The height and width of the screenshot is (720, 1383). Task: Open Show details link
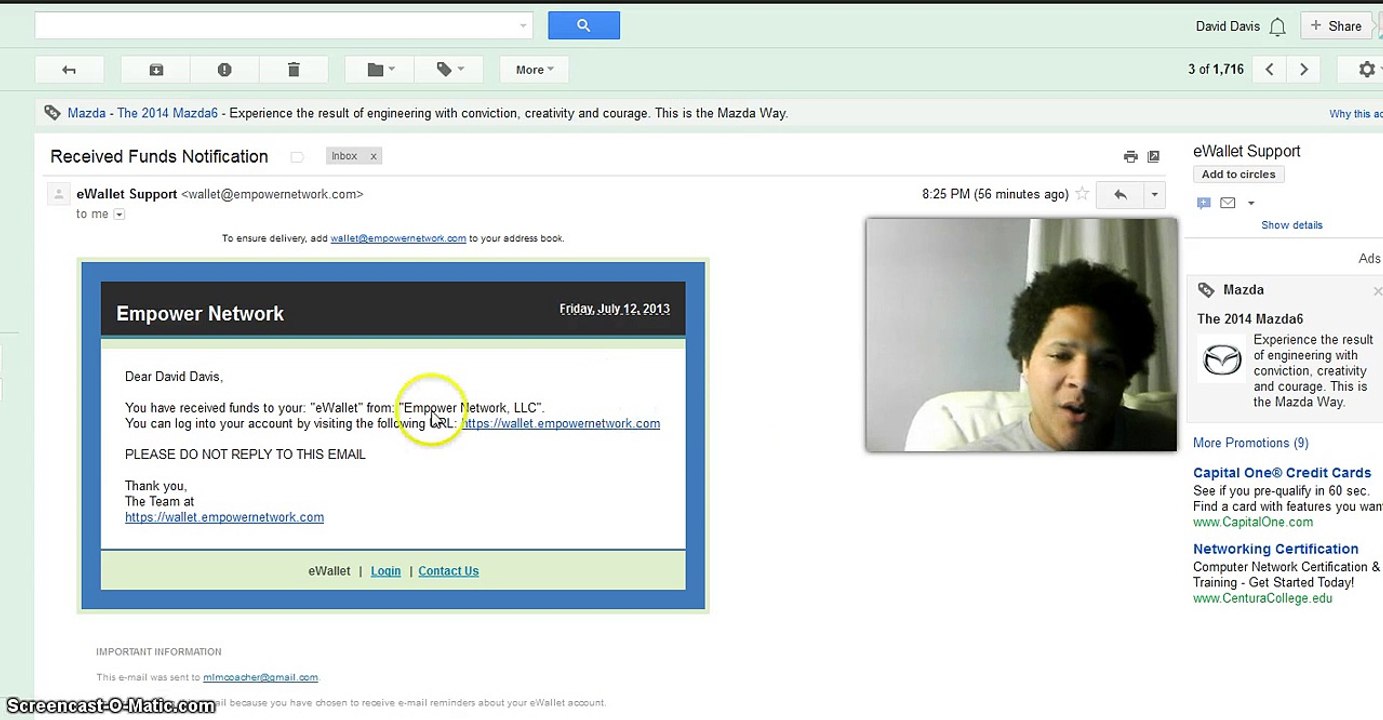pyautogui.click(x=1292, y=225)
